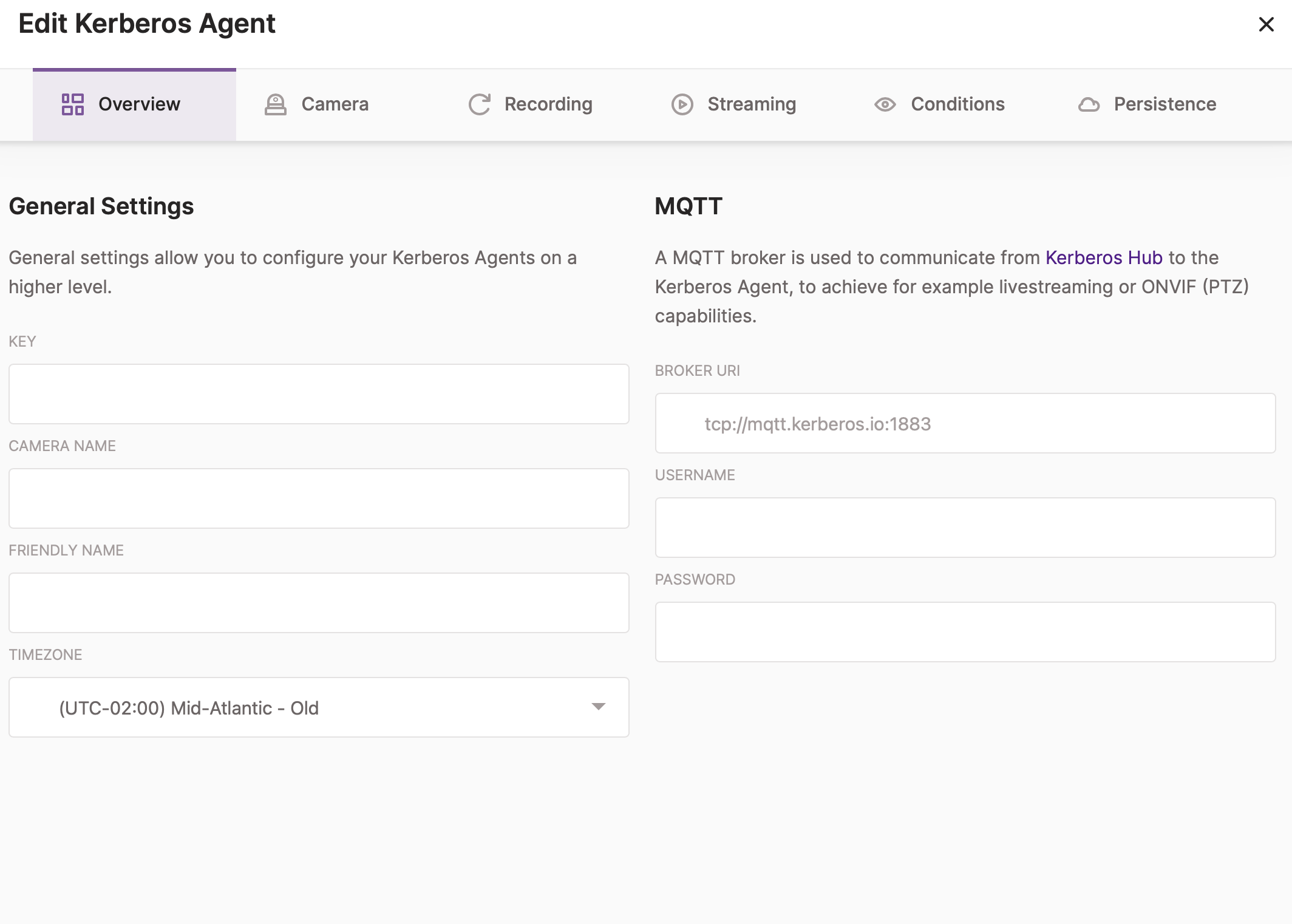Viewport: 1292px width, 924px height.
Task: Click the Friendly Name text box
Action: (319, 603)
